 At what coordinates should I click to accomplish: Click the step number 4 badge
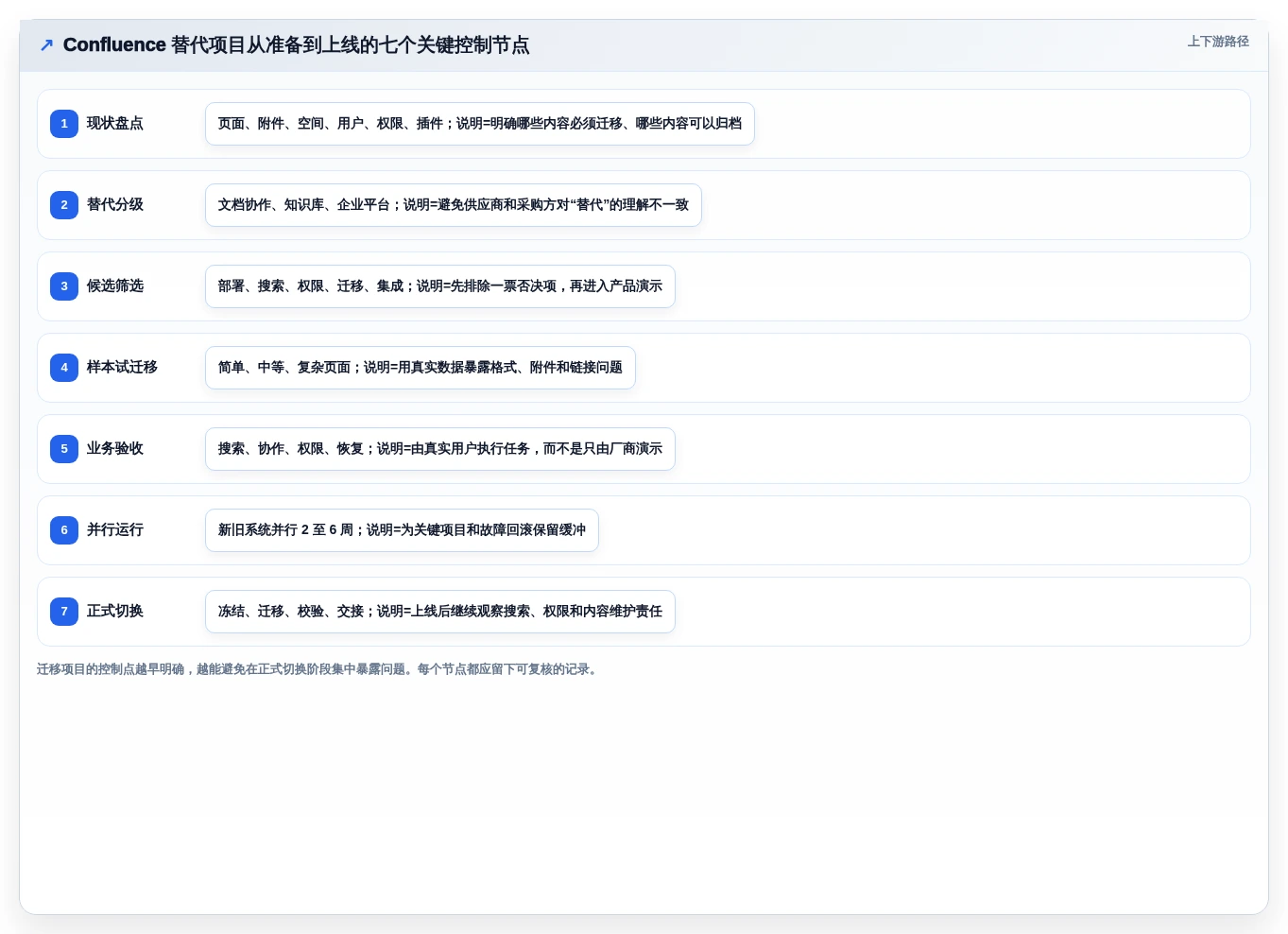[64, 368]
